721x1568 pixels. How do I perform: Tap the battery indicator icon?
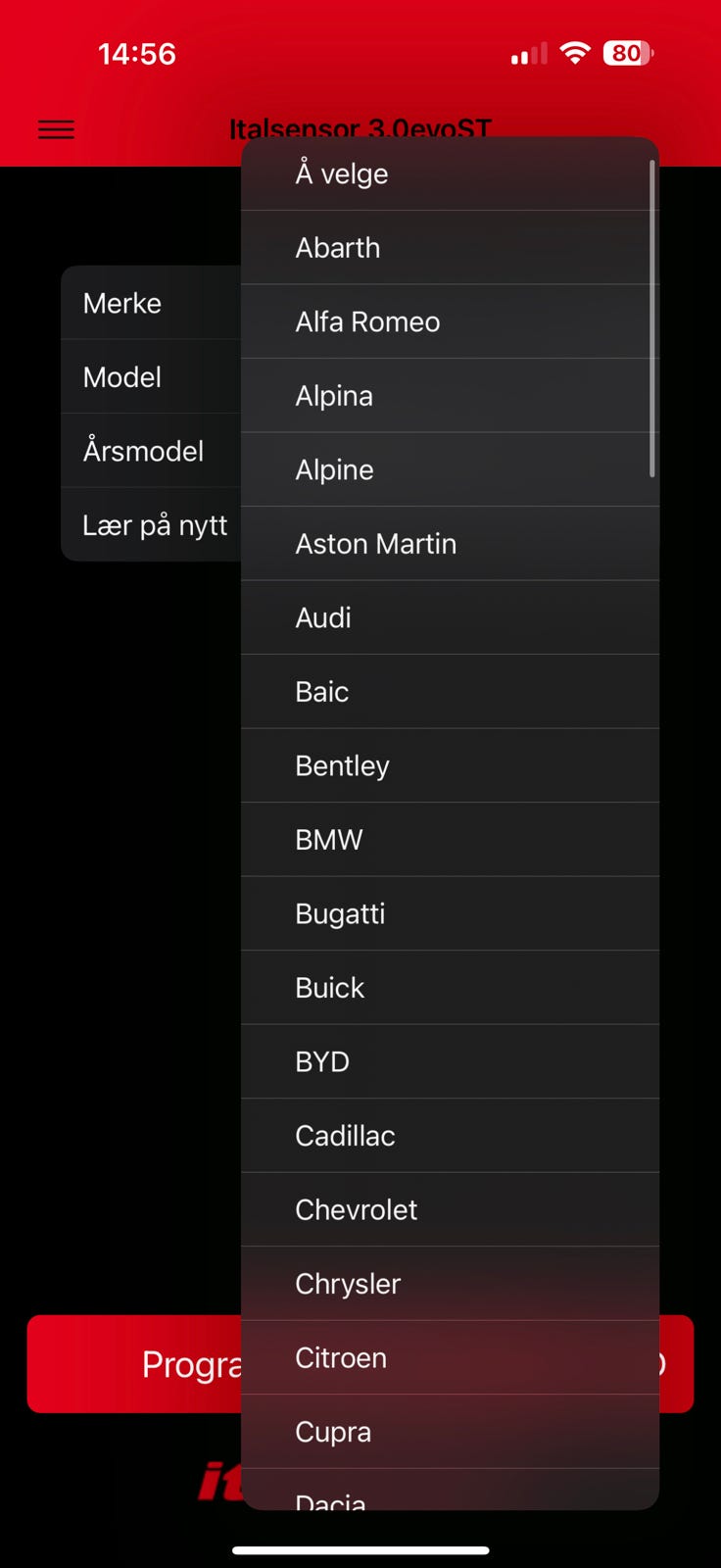point(628,53)
